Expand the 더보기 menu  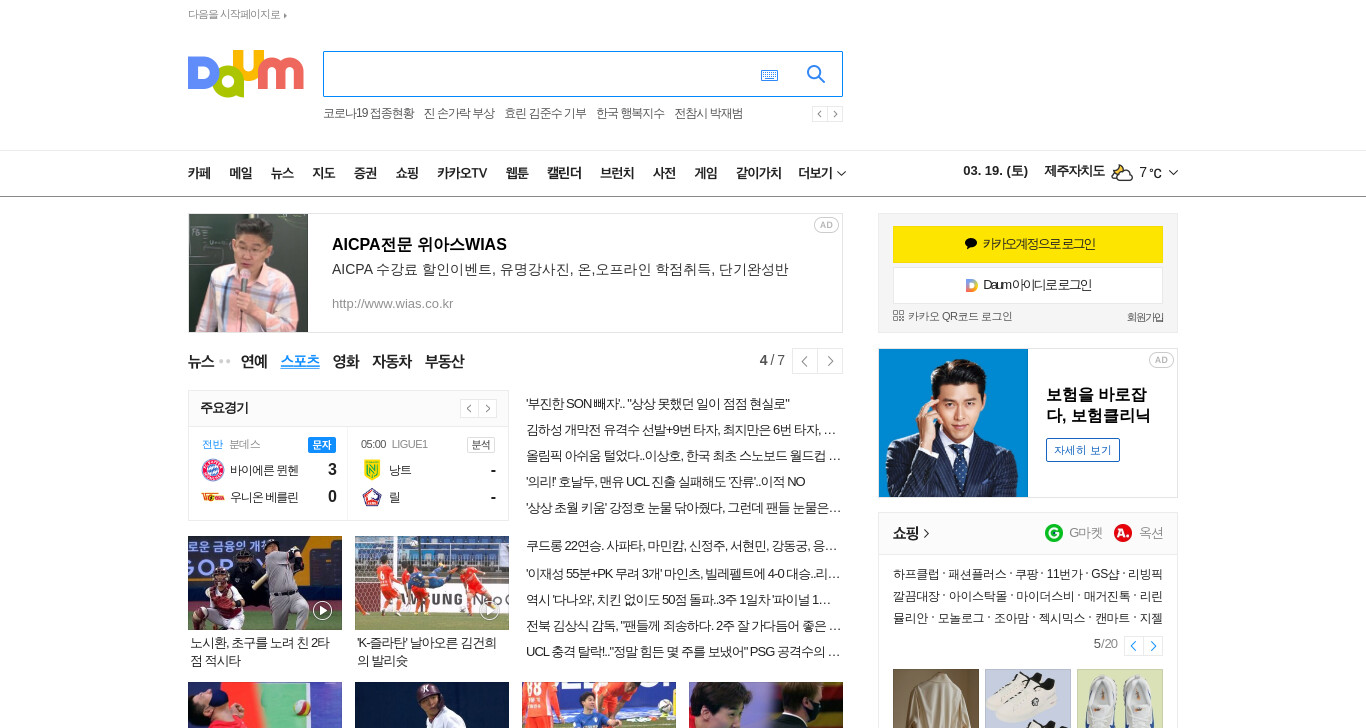click(822, 173)
